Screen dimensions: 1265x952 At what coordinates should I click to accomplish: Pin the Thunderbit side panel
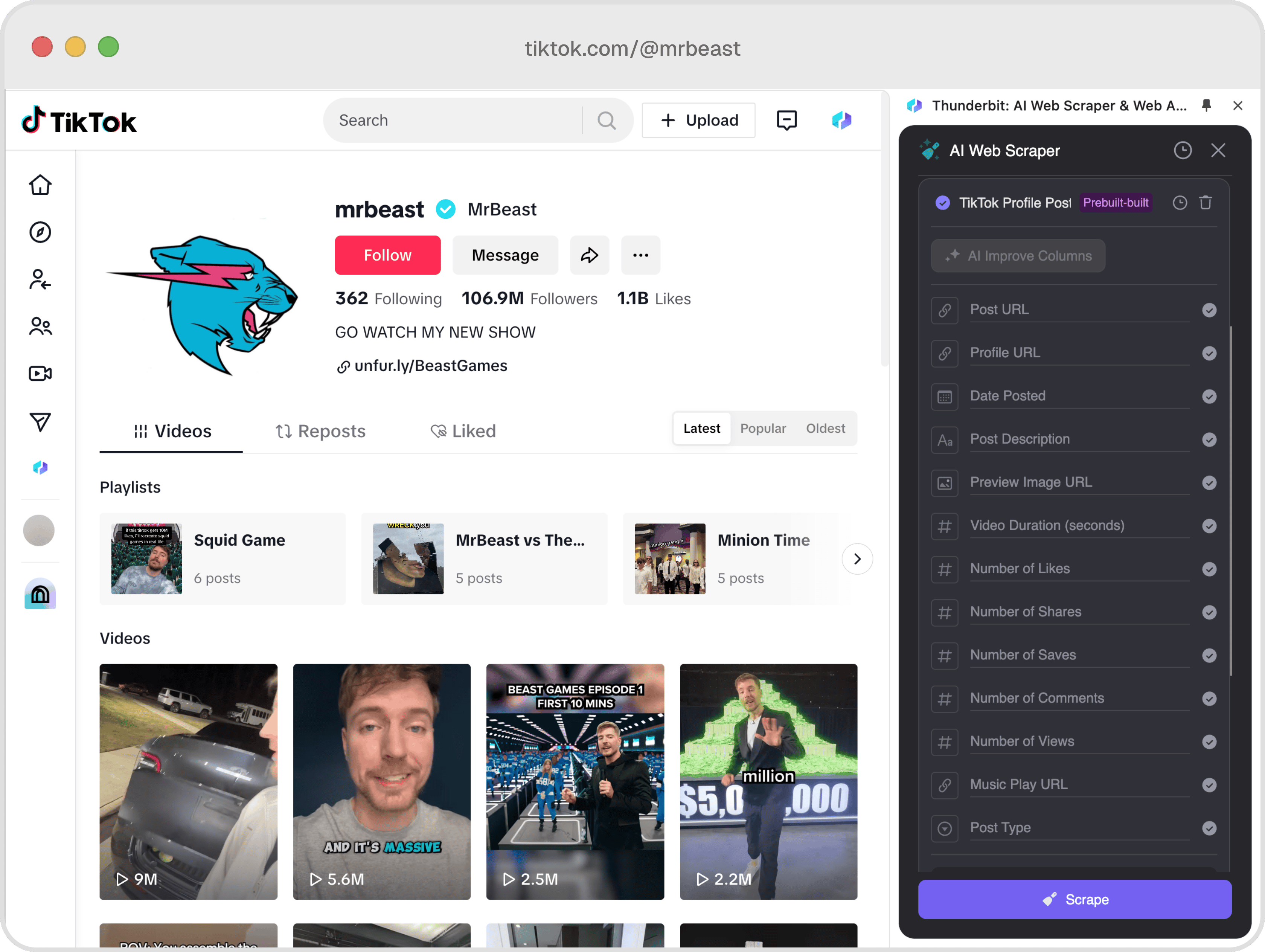click(1207, 105)
